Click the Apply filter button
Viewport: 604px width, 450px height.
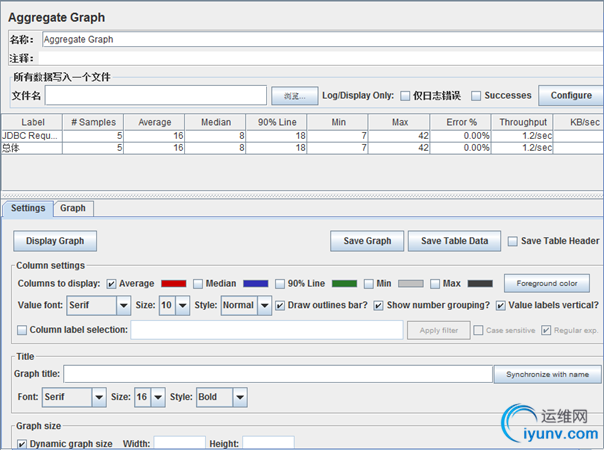439,331
